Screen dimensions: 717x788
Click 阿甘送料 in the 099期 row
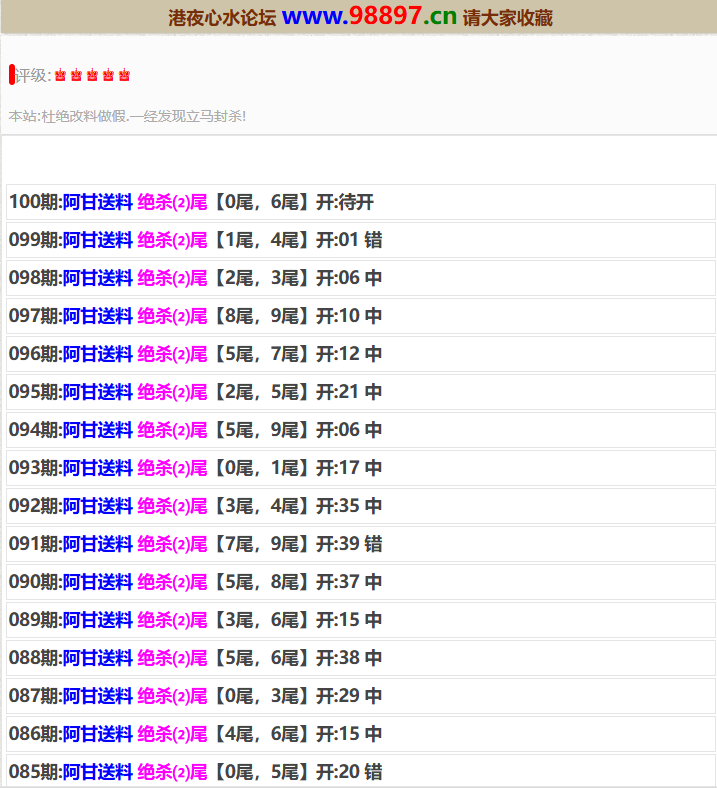pos(98,240)
